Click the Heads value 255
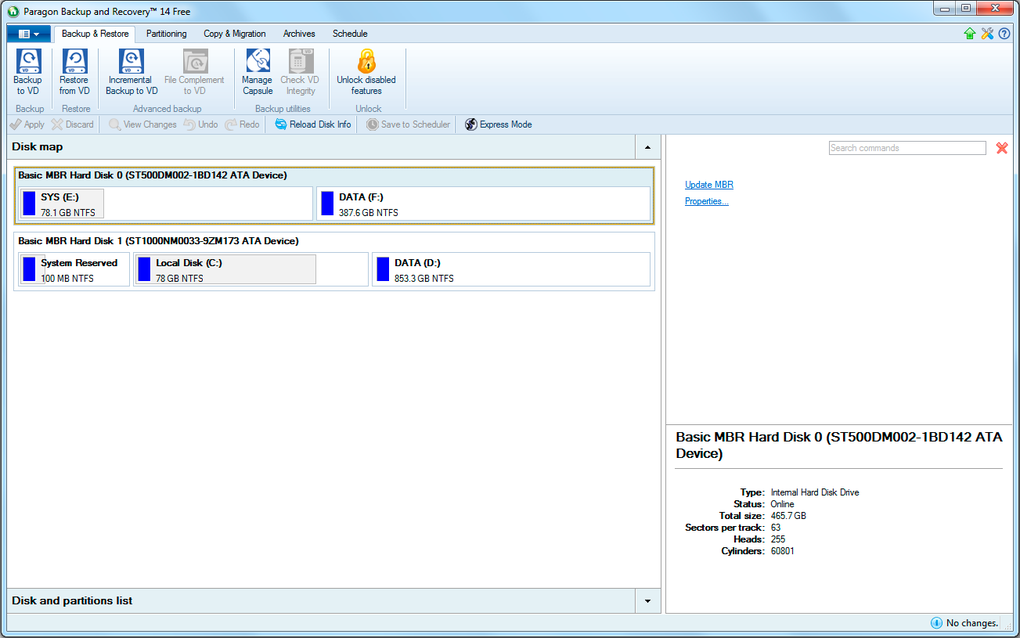Screen dimensions: 1020x638 click(778, 539)
